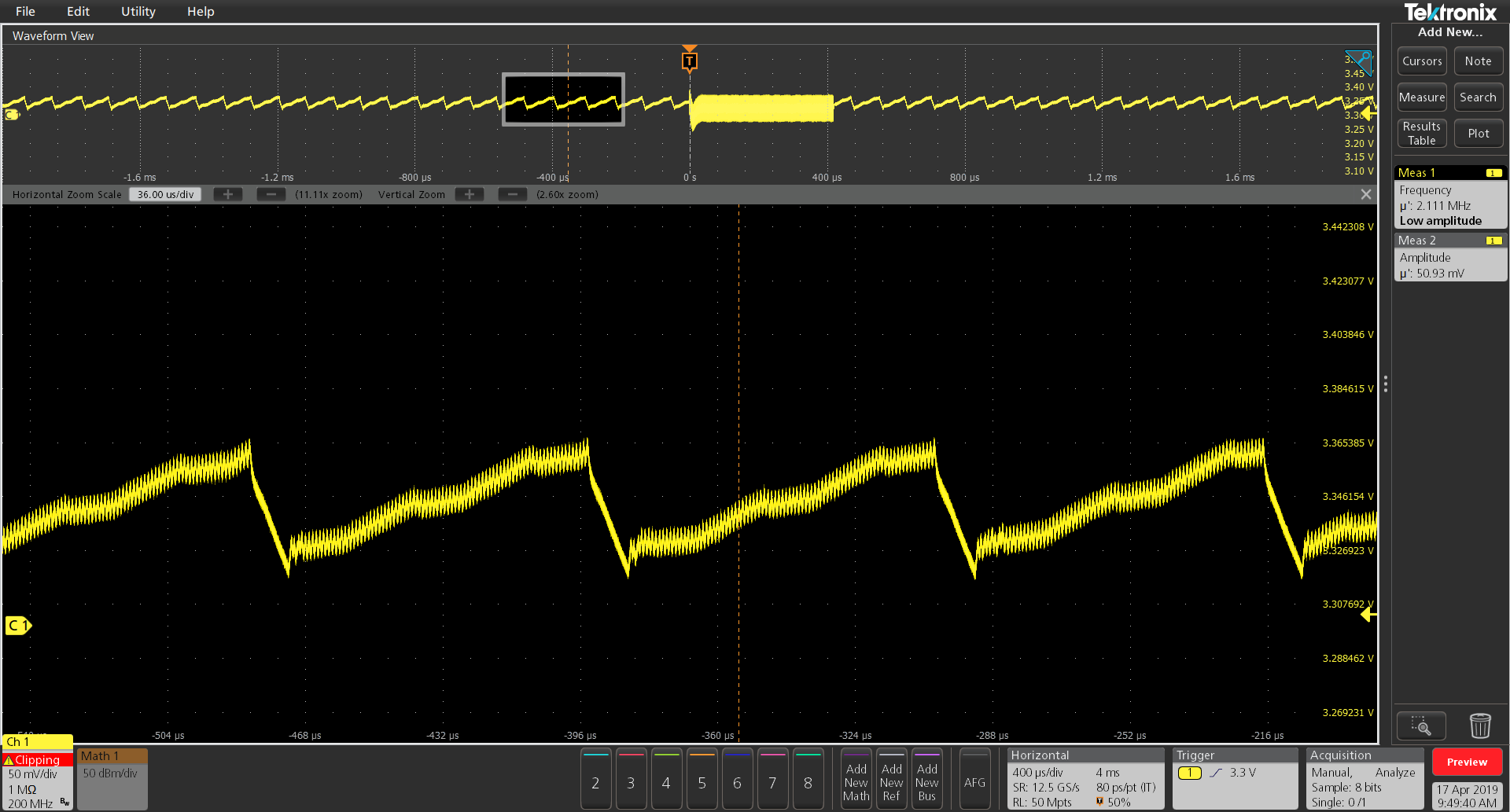
Task: Add a new Bus
Action: pos(926,778)
